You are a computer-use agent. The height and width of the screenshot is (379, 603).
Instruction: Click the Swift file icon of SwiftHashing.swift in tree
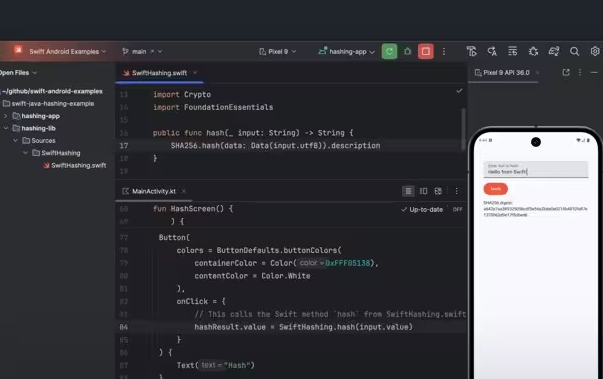click(x=46, y=165)
